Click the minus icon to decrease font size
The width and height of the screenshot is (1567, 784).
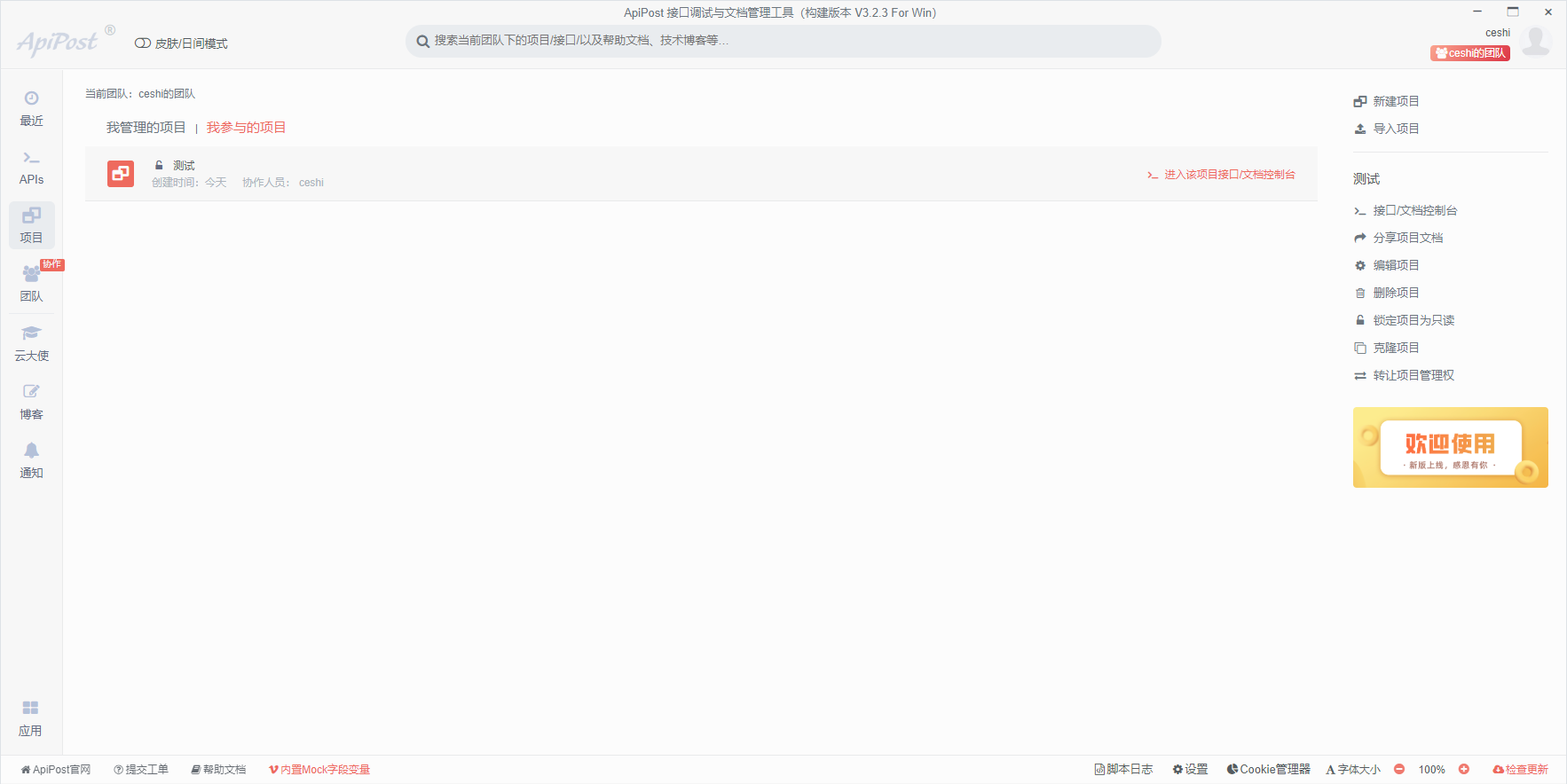coord(1399,769)
